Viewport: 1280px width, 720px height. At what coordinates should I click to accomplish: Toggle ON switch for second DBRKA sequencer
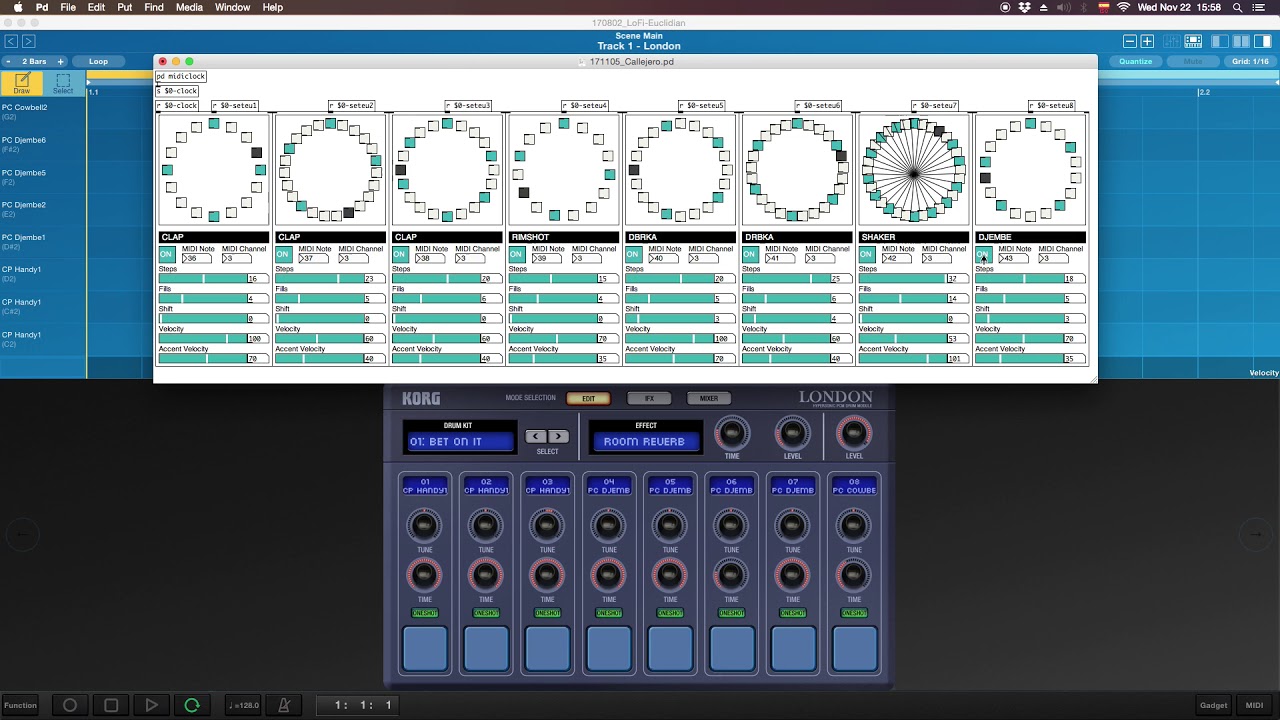(x=750, y=254)
